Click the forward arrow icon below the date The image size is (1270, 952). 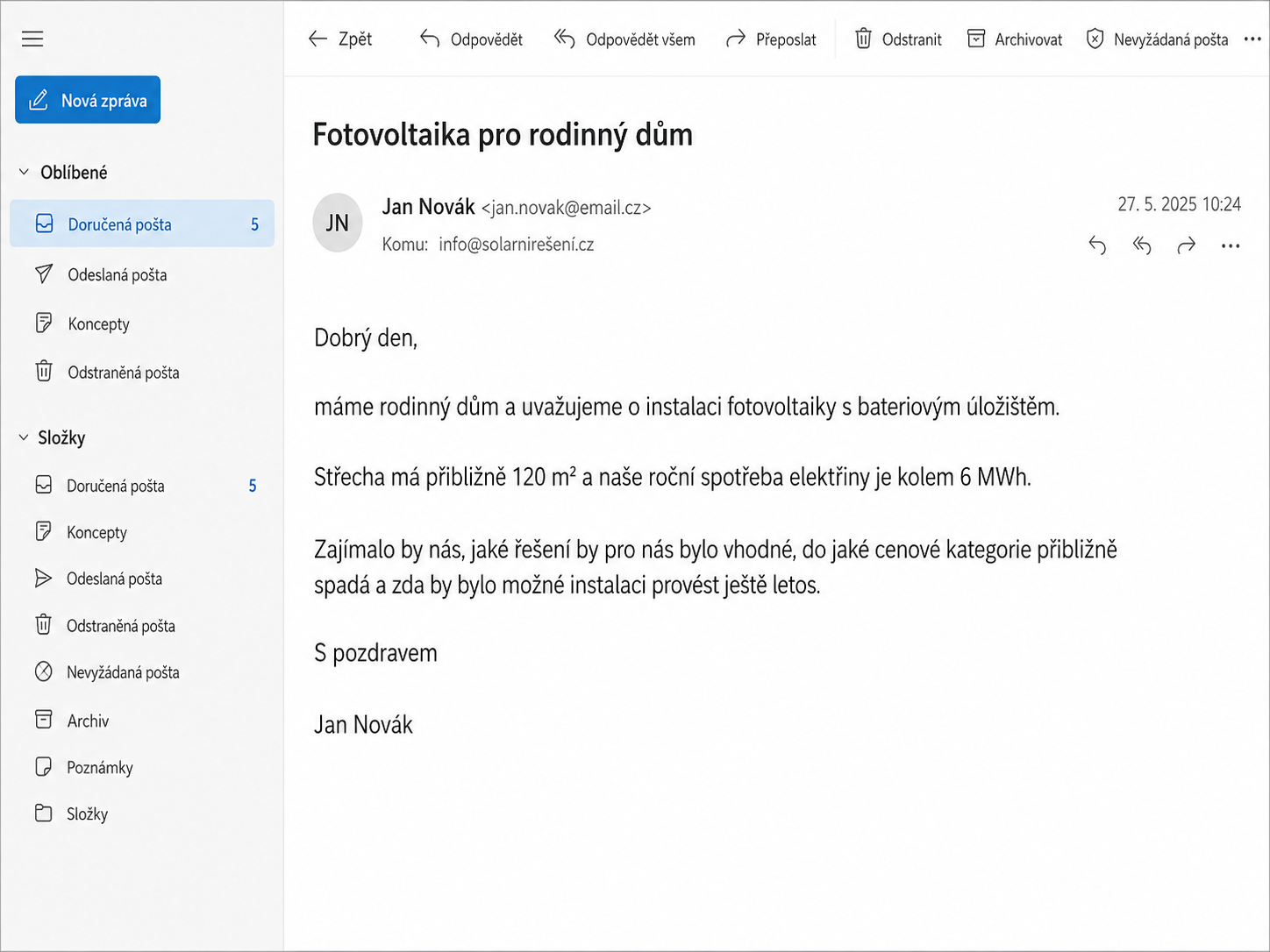pyautogui.click(x=1187, y=245)
